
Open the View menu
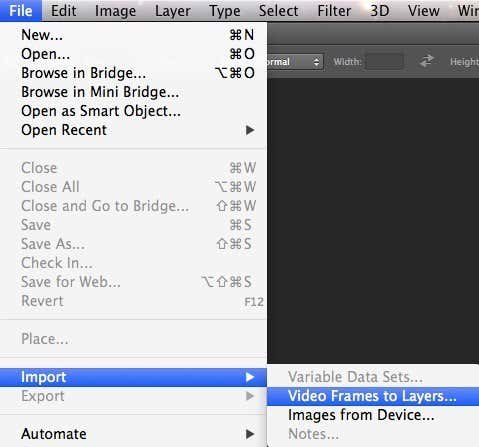[x=424, y=11]
